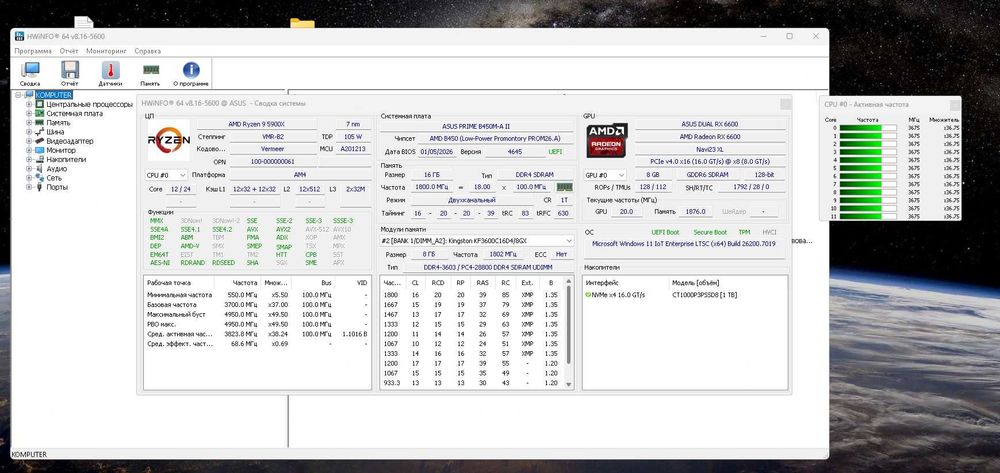The width and height of the screenshot is (1000, 473).
Task: Expand the Память tree node
Action: point(29,122)
